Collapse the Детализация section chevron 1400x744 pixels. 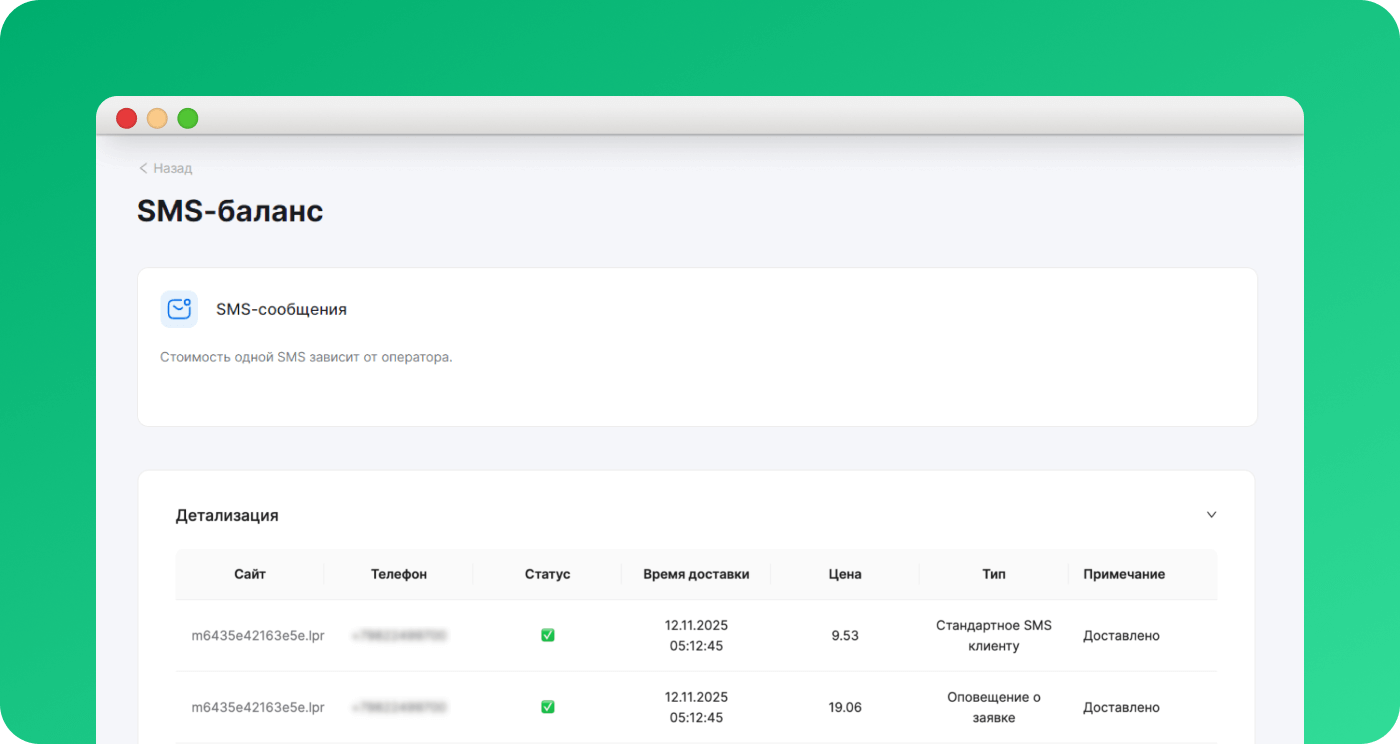tap(1211, 515)
